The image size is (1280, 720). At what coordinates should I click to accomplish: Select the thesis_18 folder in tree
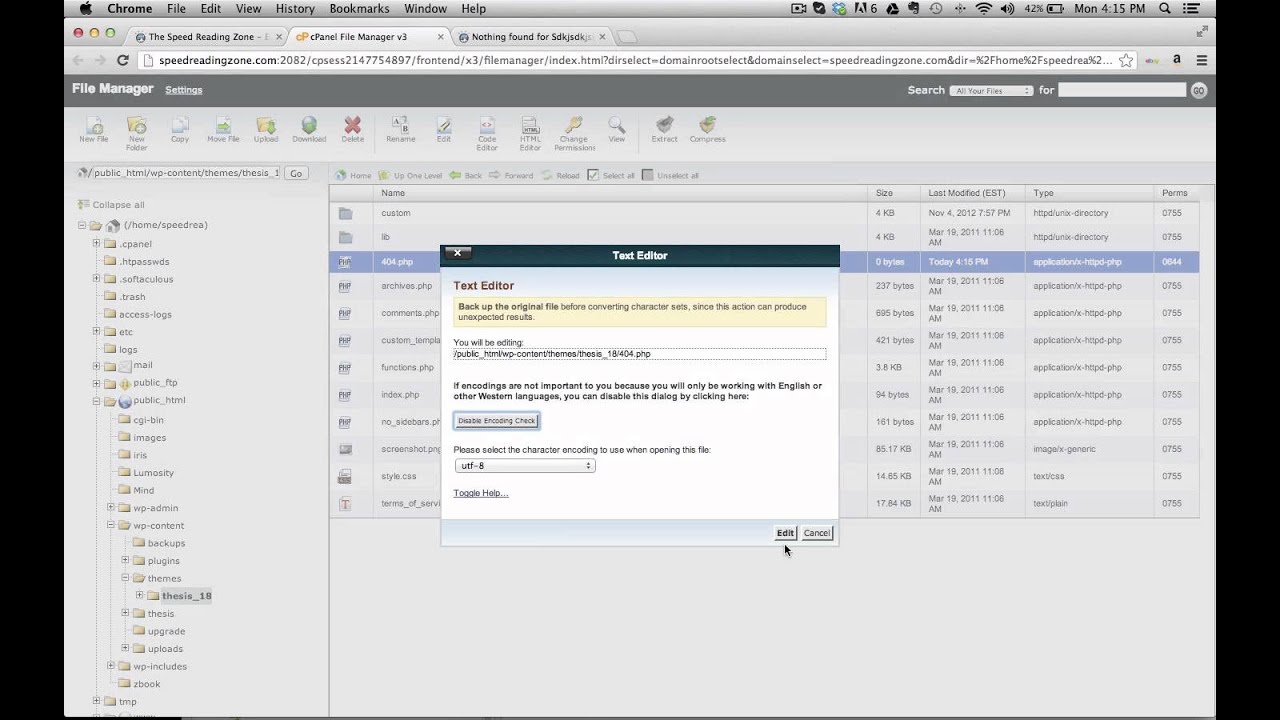(x=186, y=596)
